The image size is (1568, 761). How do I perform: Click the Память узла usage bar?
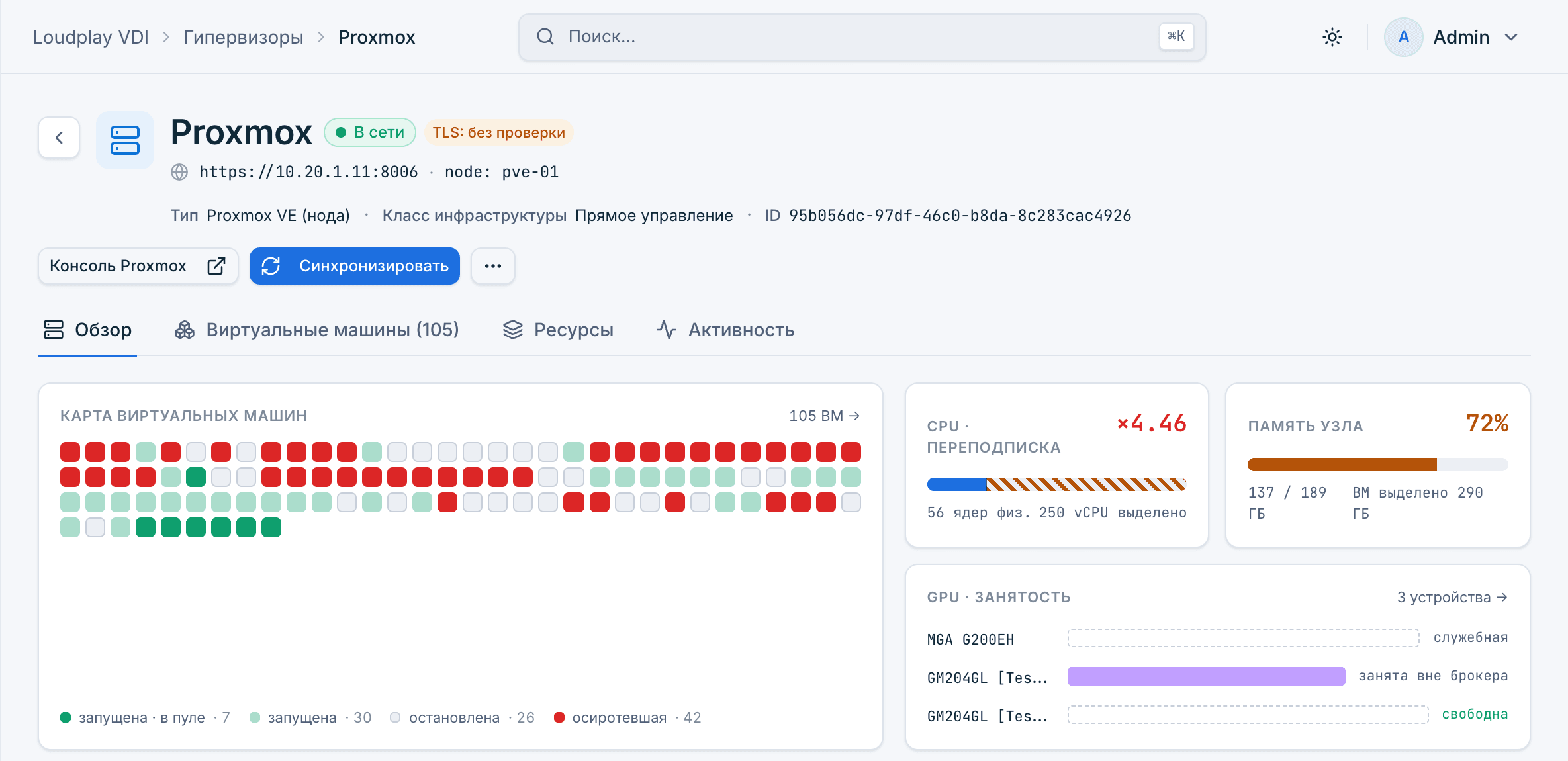(1377, 465)
